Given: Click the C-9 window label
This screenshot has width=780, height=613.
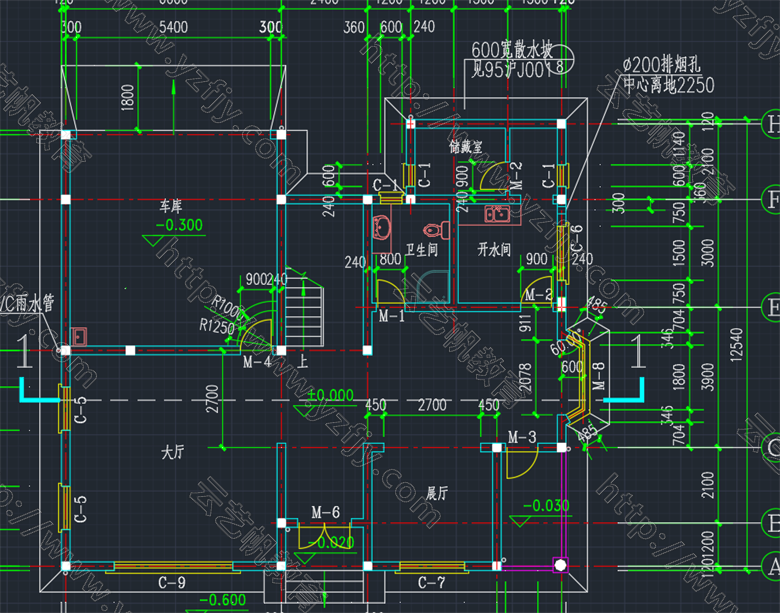Looking at the screenshot, I should 172,582.
